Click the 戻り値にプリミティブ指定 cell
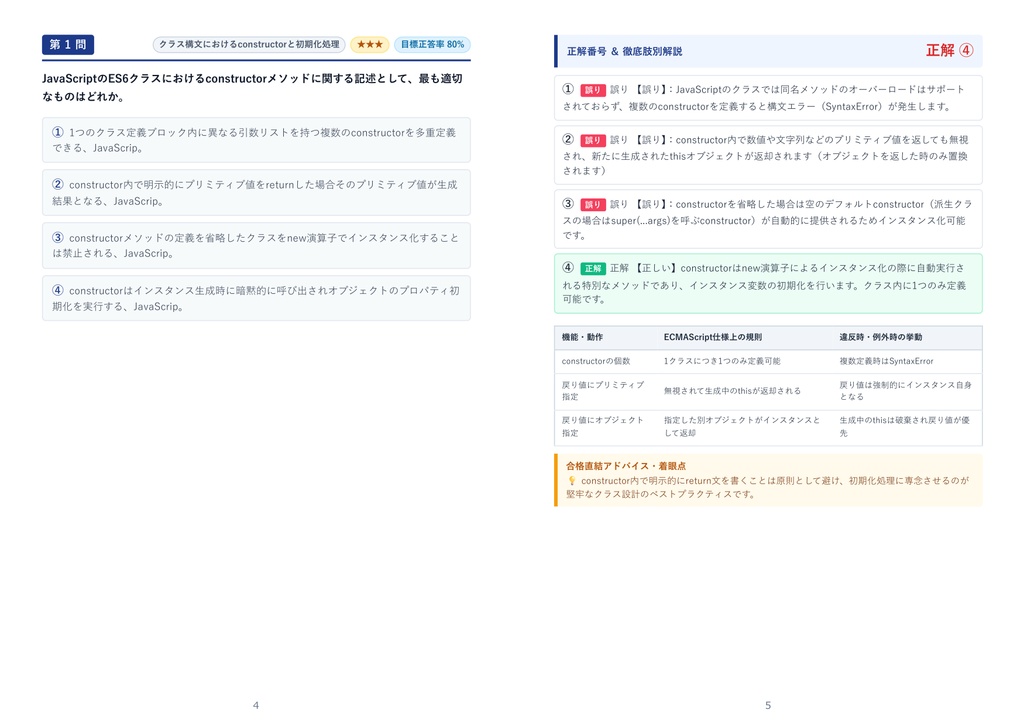The width and height of the screenshot is (1024, 727). click(x=603, y=391)
